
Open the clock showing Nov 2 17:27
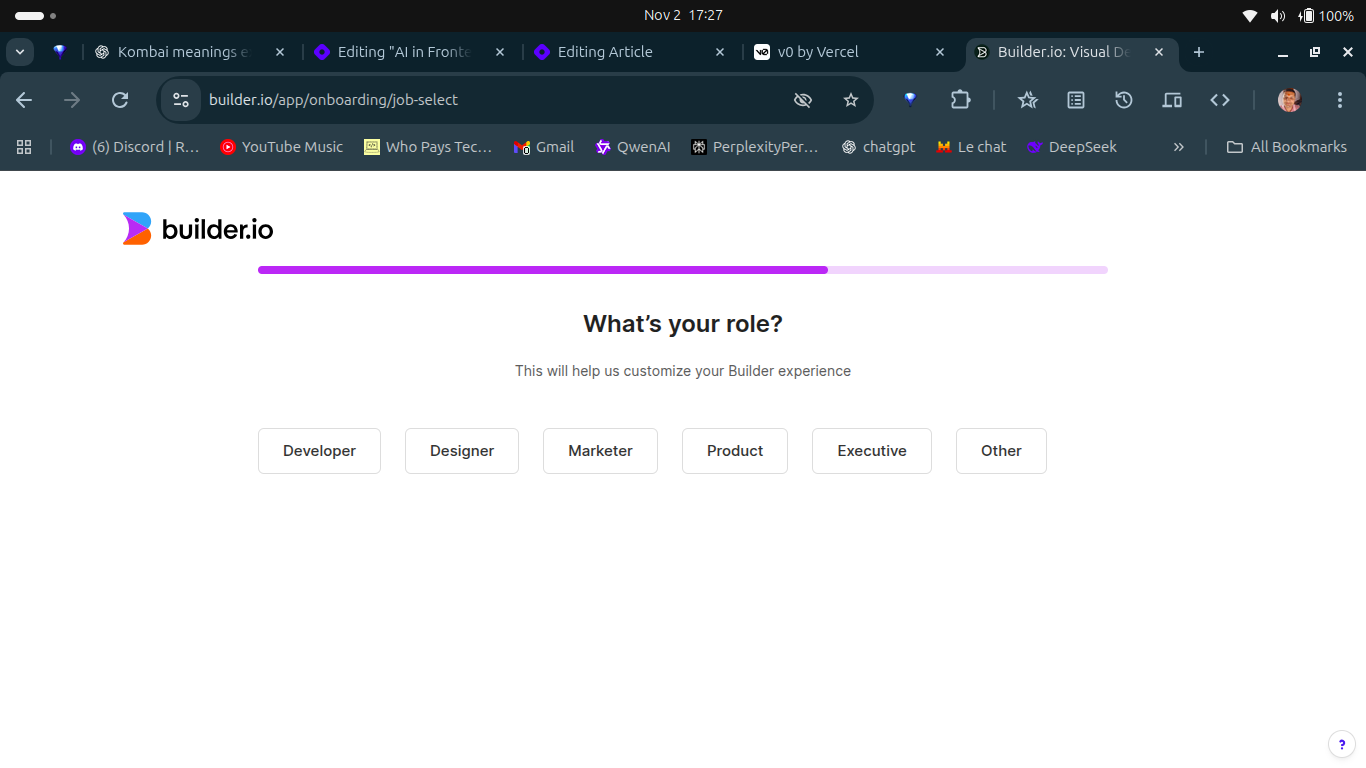(683, 15)
